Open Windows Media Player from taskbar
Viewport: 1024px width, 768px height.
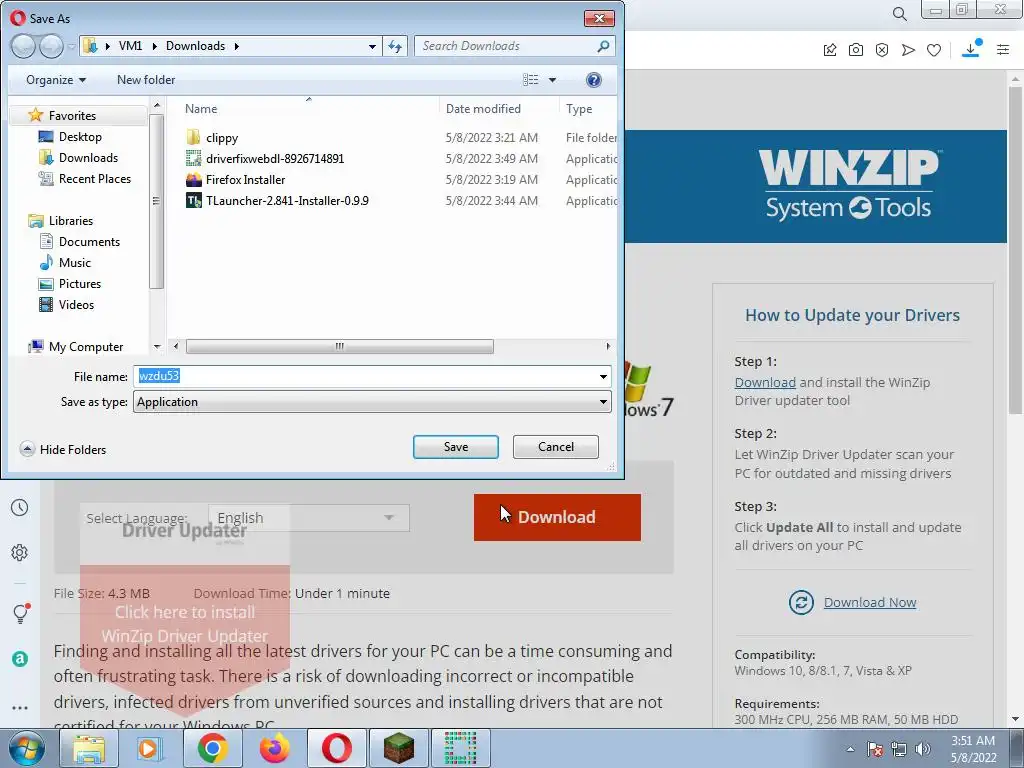point(150,748)
